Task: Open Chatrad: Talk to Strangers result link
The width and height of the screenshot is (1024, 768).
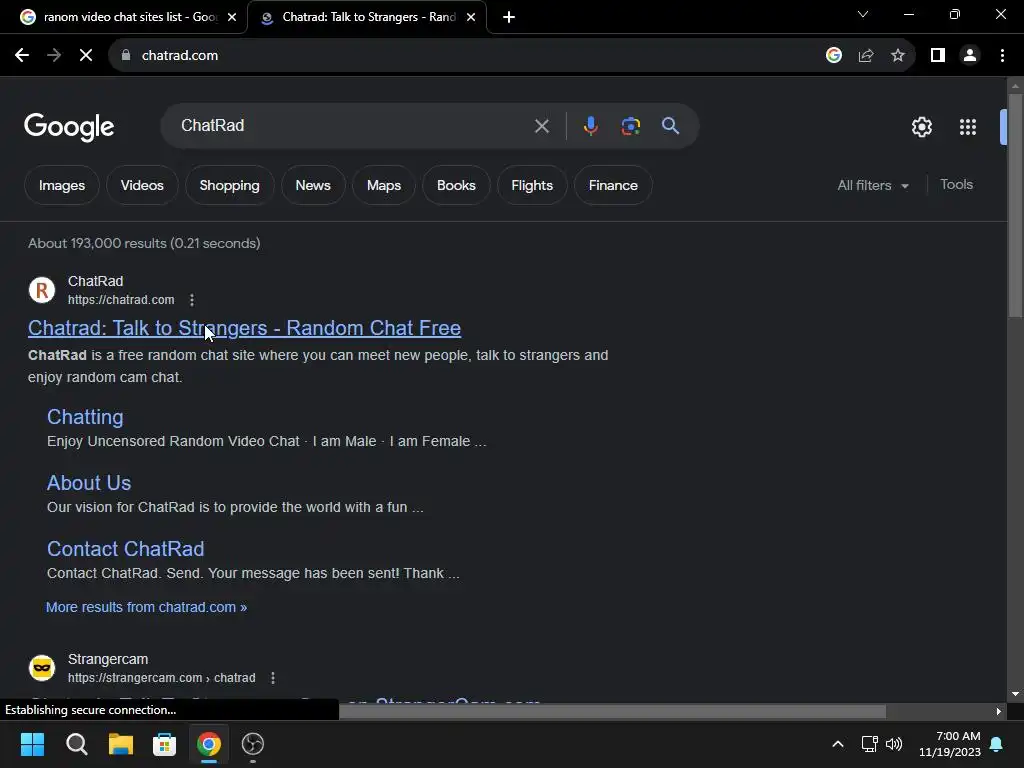Action: click(x=244, y=328)
